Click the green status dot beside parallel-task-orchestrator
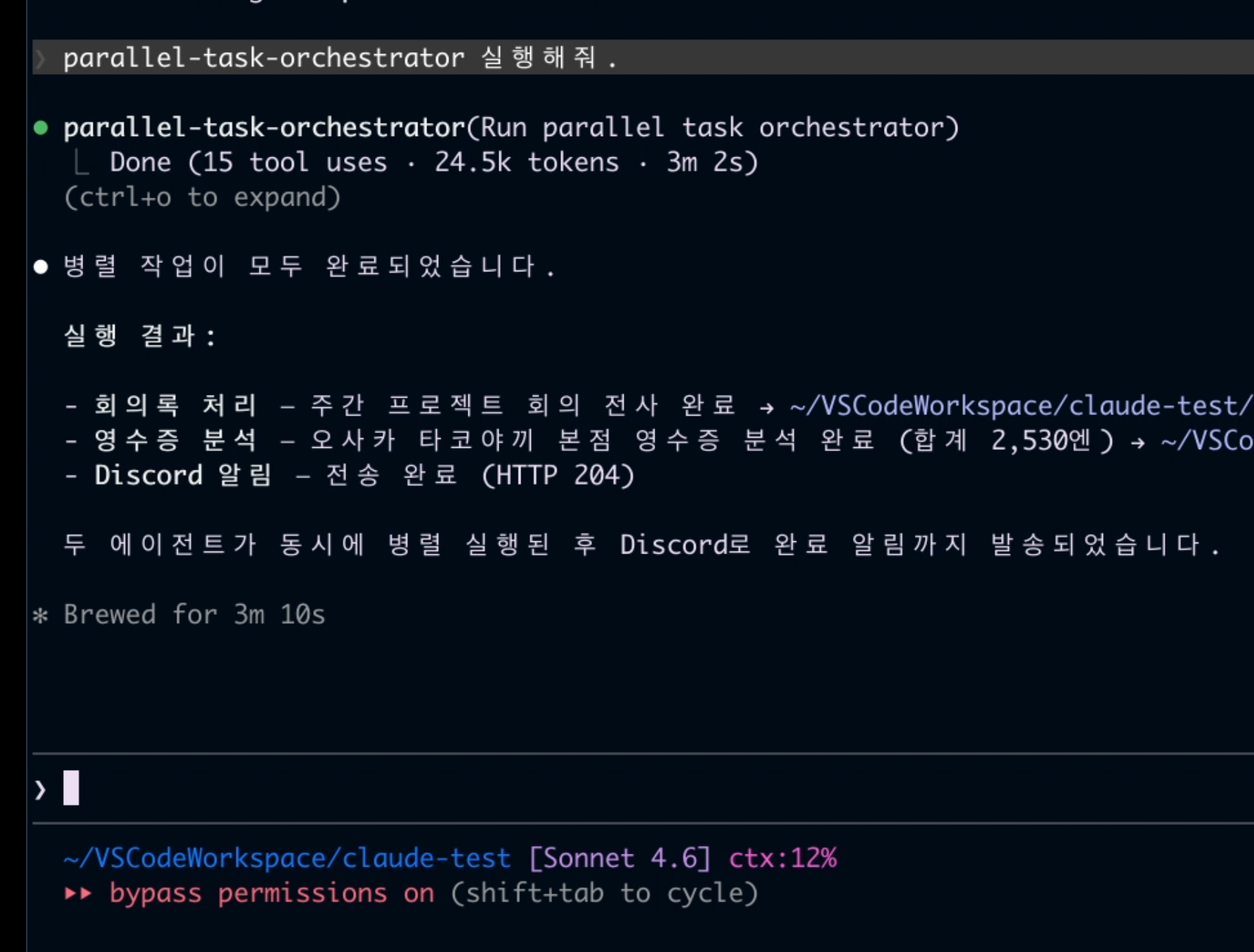The height and width of the screenshot is (952, 1254). 41,128
